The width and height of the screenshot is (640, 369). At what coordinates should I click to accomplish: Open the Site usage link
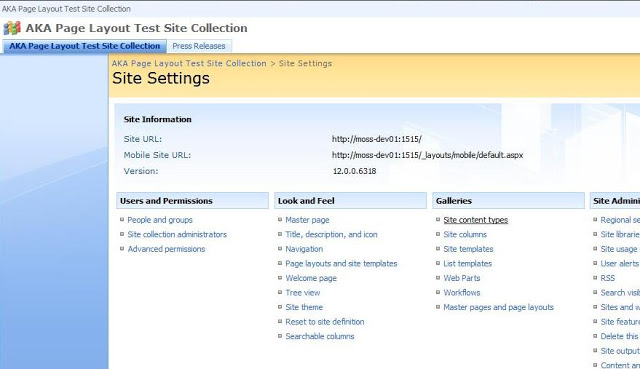pyautogui.click(x=619, y=249)
